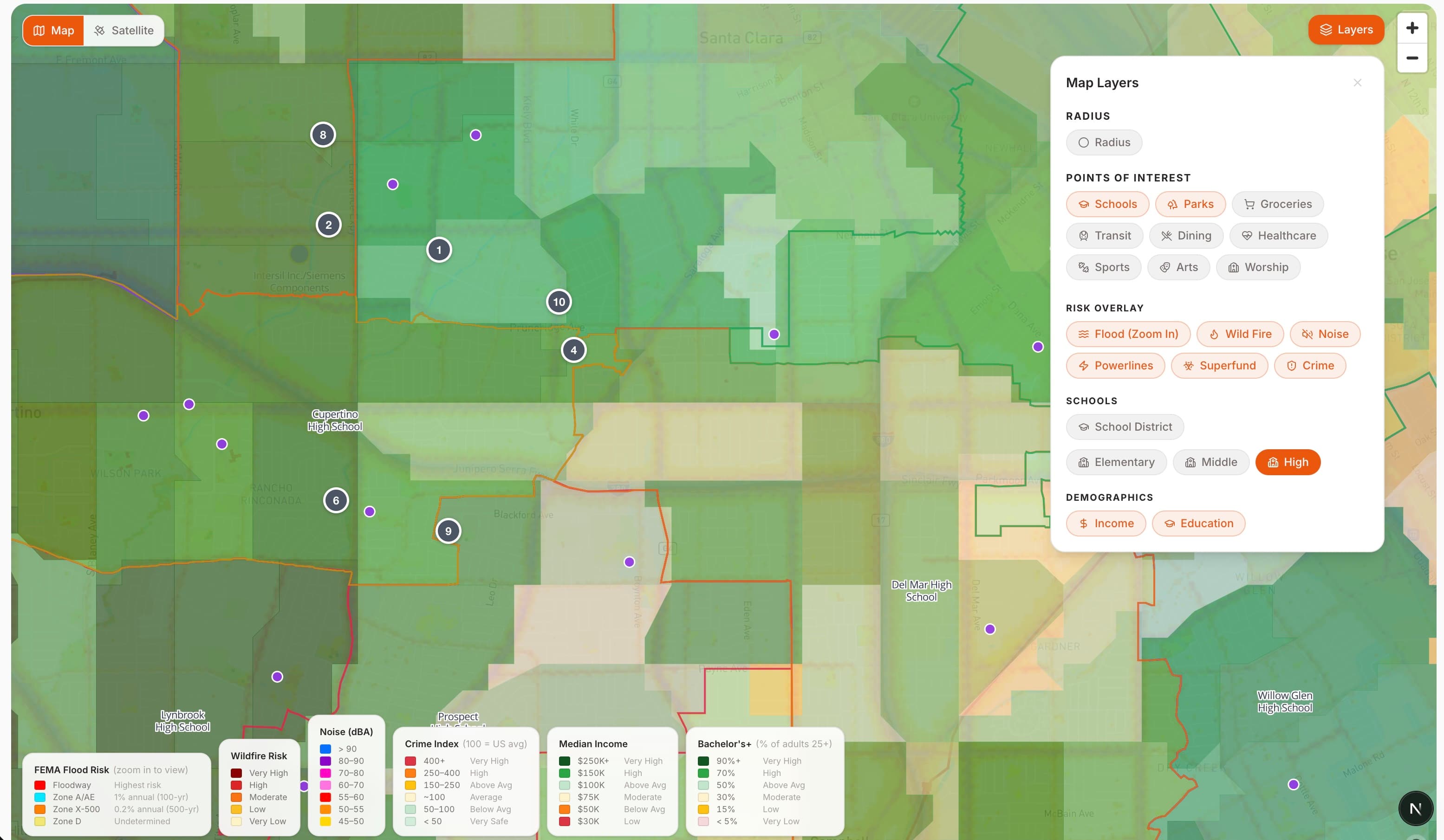Image resolution: width=1444 pixels, height=840 pixels.
Task: Click map marker number 10
Action: [x=559, y=301]
